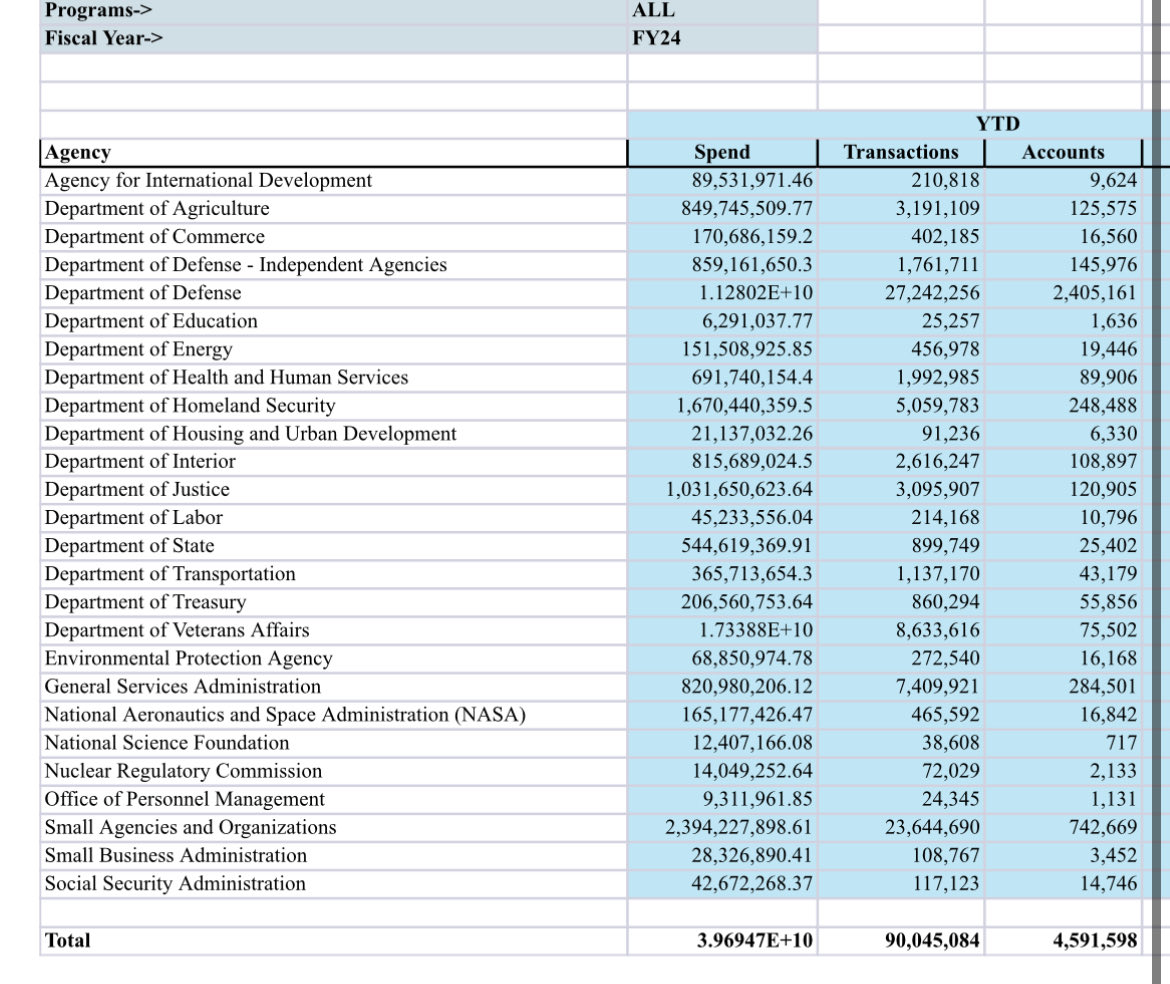The image size is (1170, 984).
Task: Select the total accounts 4,591,598 cell
Action: (1063, 940)
